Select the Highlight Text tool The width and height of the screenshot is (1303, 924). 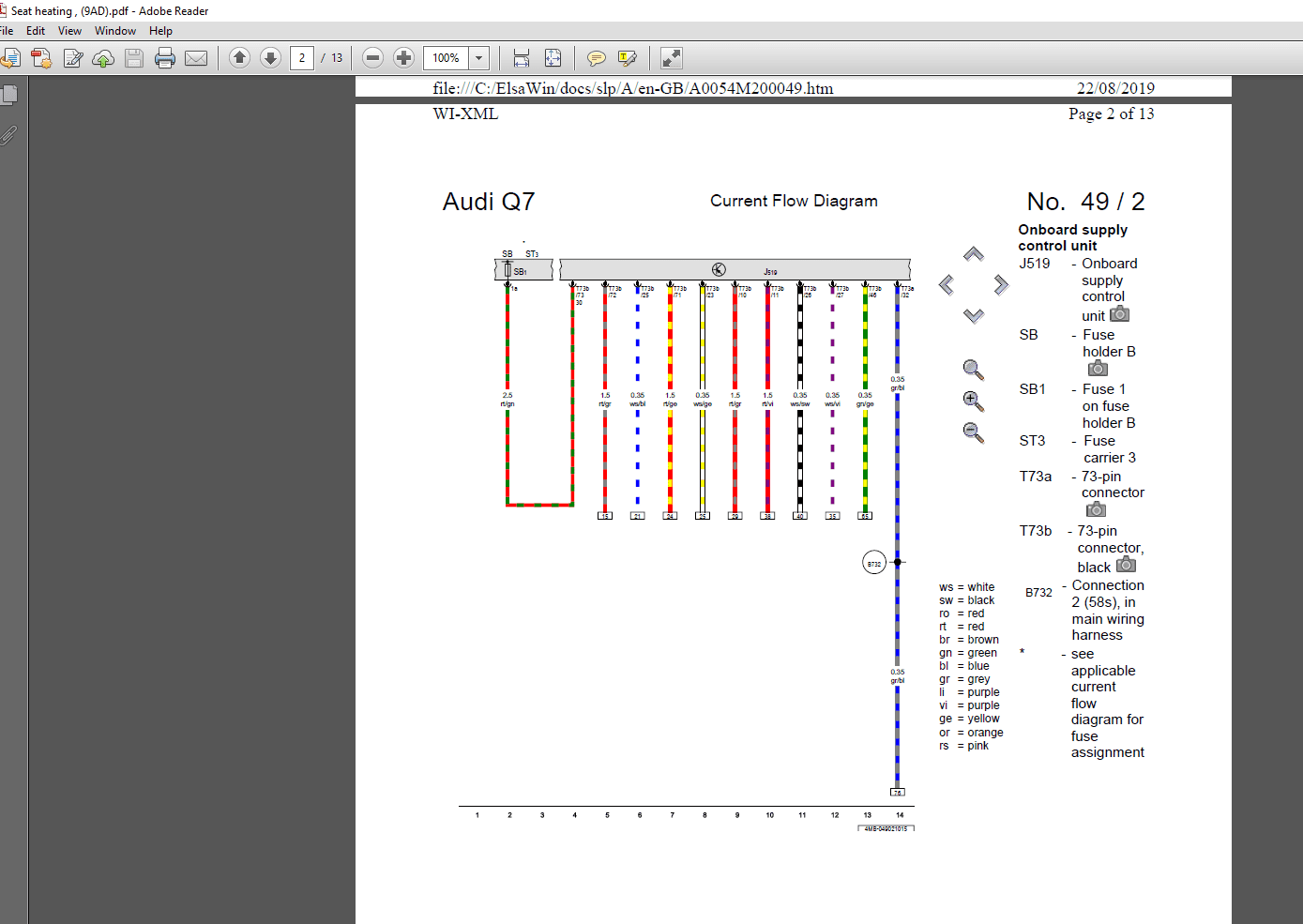pyautogui.click(x=628, y=58)
